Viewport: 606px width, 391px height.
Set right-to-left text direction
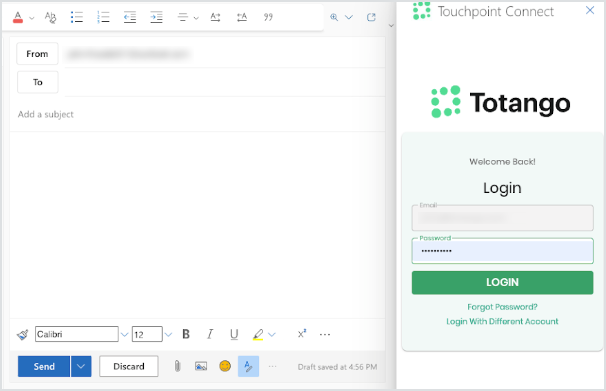click(242, 17)
